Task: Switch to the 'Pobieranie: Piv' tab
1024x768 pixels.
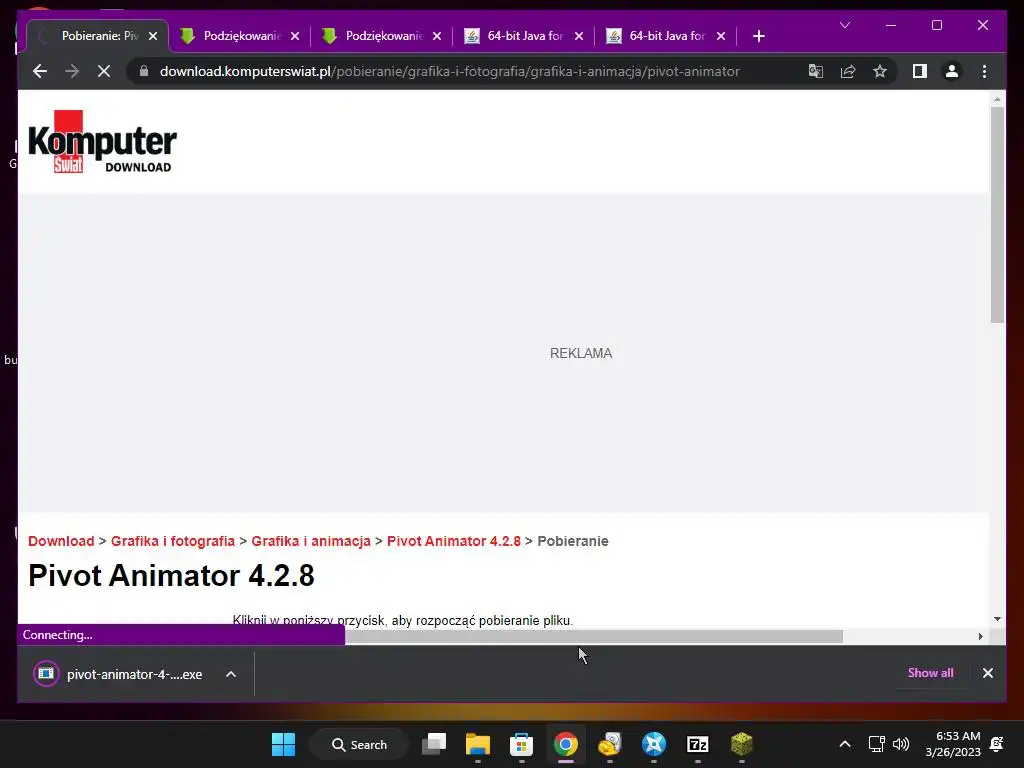Action: point(98,36)
